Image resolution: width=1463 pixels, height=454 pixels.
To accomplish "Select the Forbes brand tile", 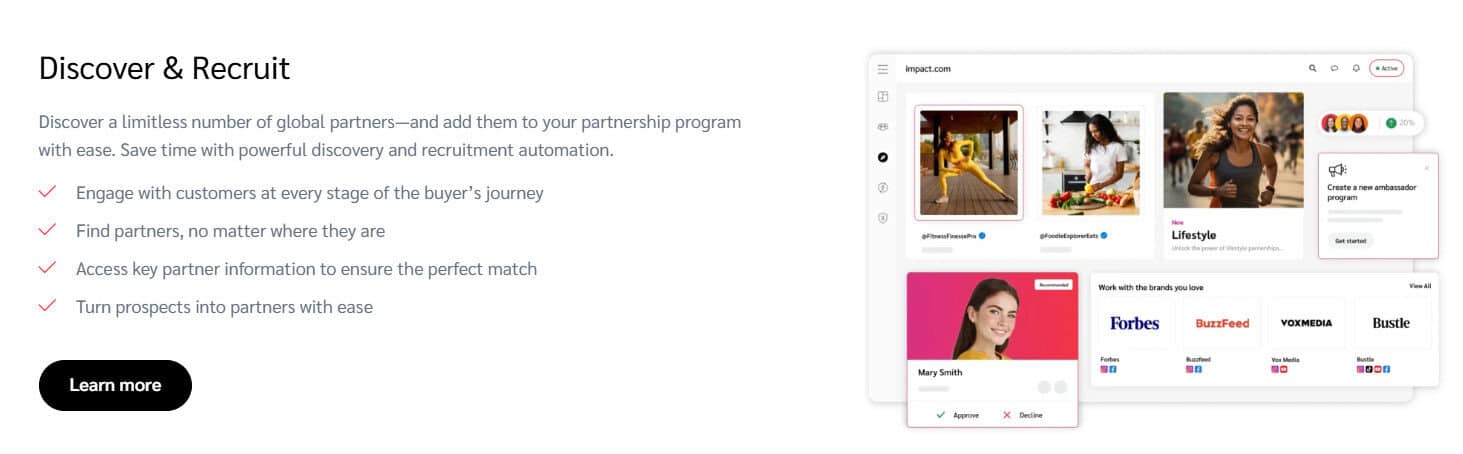I will pos(1134,323).
